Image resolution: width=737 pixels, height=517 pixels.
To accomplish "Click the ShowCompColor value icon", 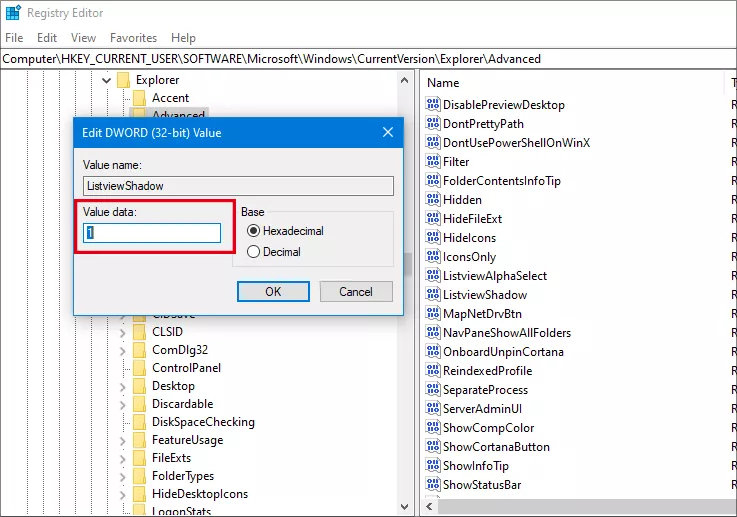I will [x=432, y=427].
